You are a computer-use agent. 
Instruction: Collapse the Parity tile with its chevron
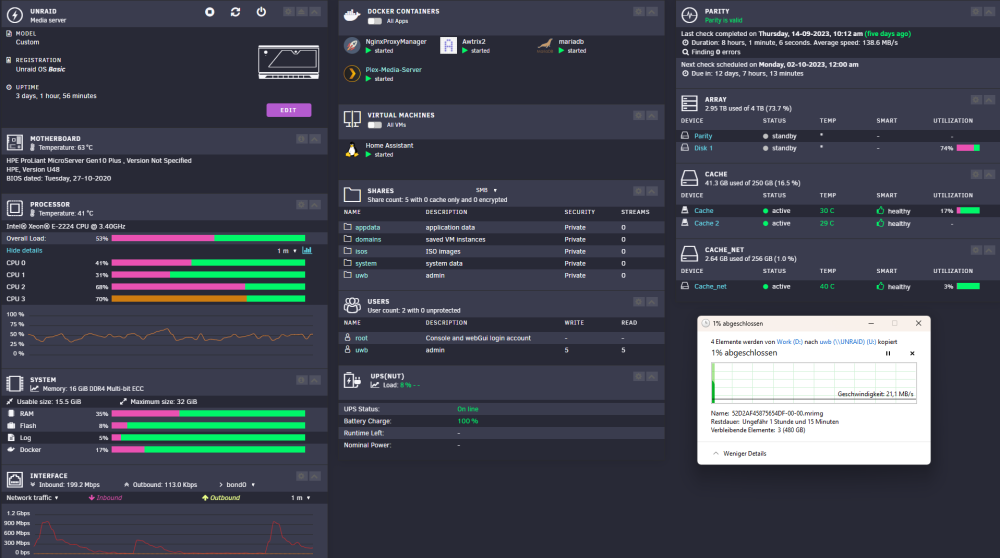[x=989, y=11]
